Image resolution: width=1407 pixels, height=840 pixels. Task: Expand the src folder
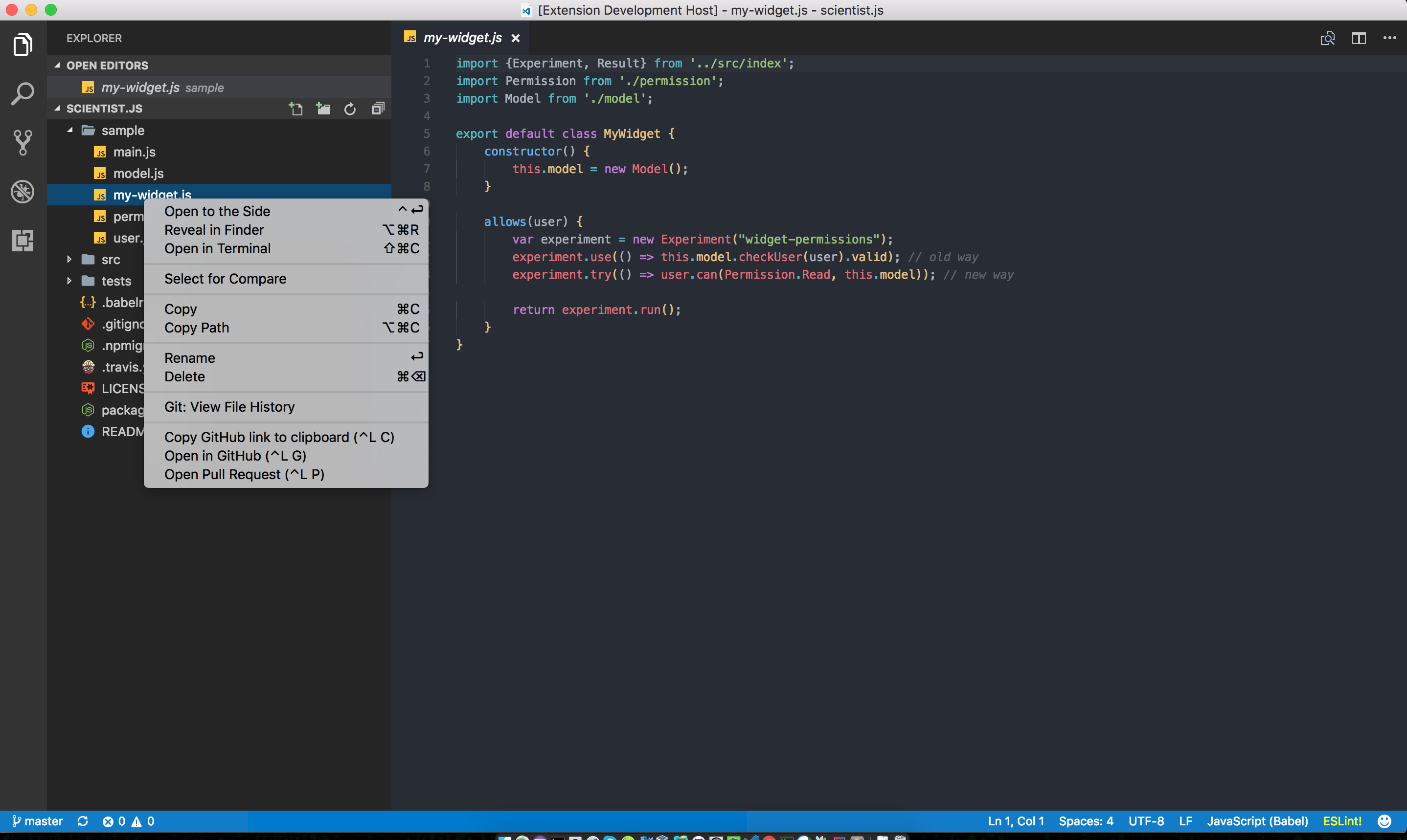(x=111, y=260)
